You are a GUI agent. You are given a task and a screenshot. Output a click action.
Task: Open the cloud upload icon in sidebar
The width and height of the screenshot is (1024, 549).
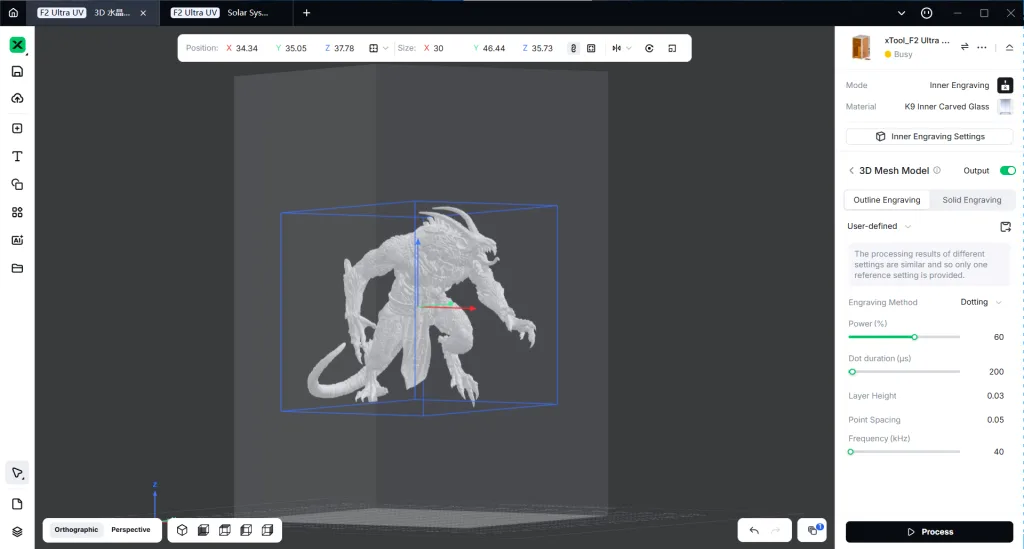tap(17, 98)
